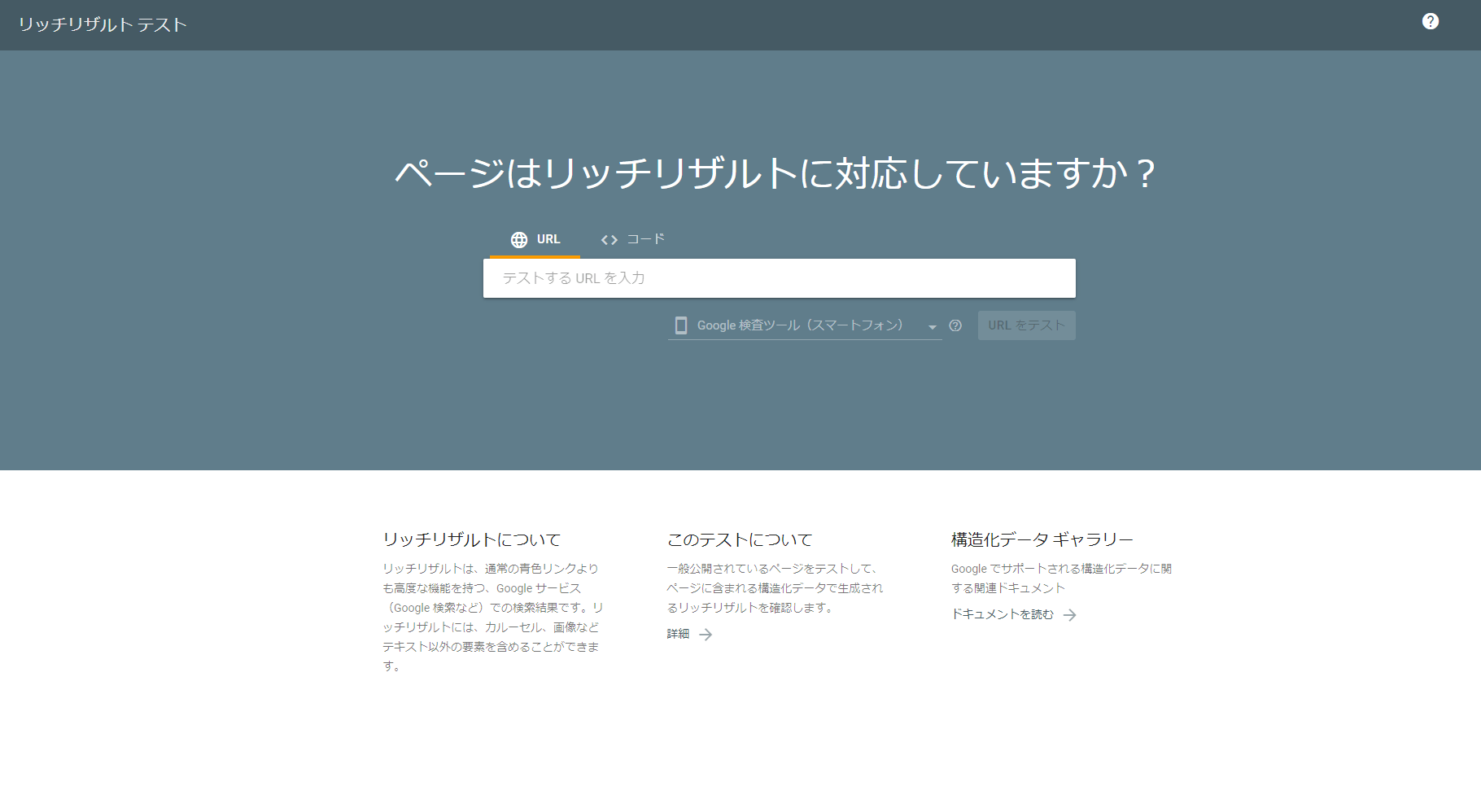1481x812 pixels.
Task: Click the arrow icon next to 詳細
Action: (706, 635)
